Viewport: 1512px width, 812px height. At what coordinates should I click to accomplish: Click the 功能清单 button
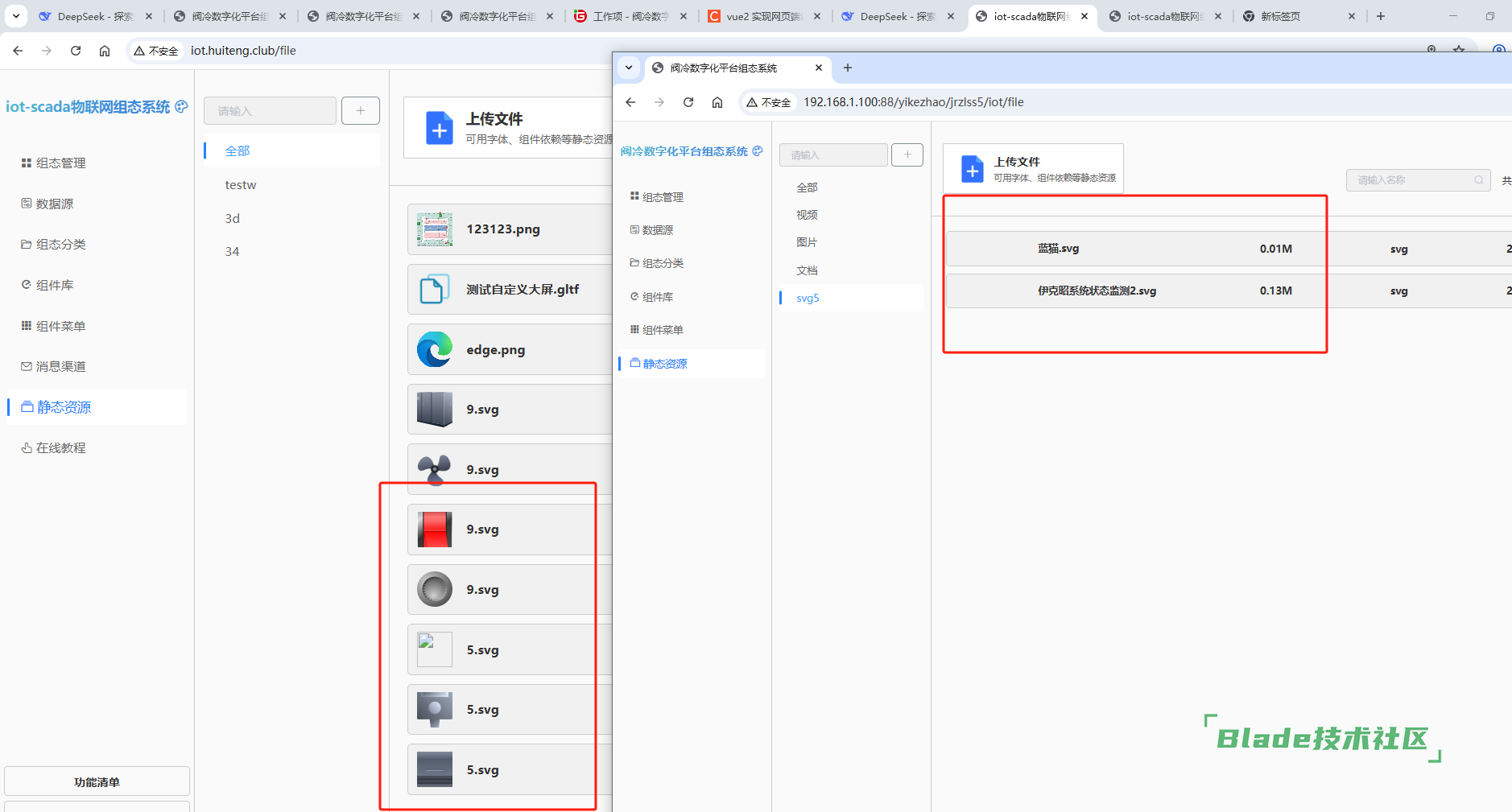coord(97,781)
